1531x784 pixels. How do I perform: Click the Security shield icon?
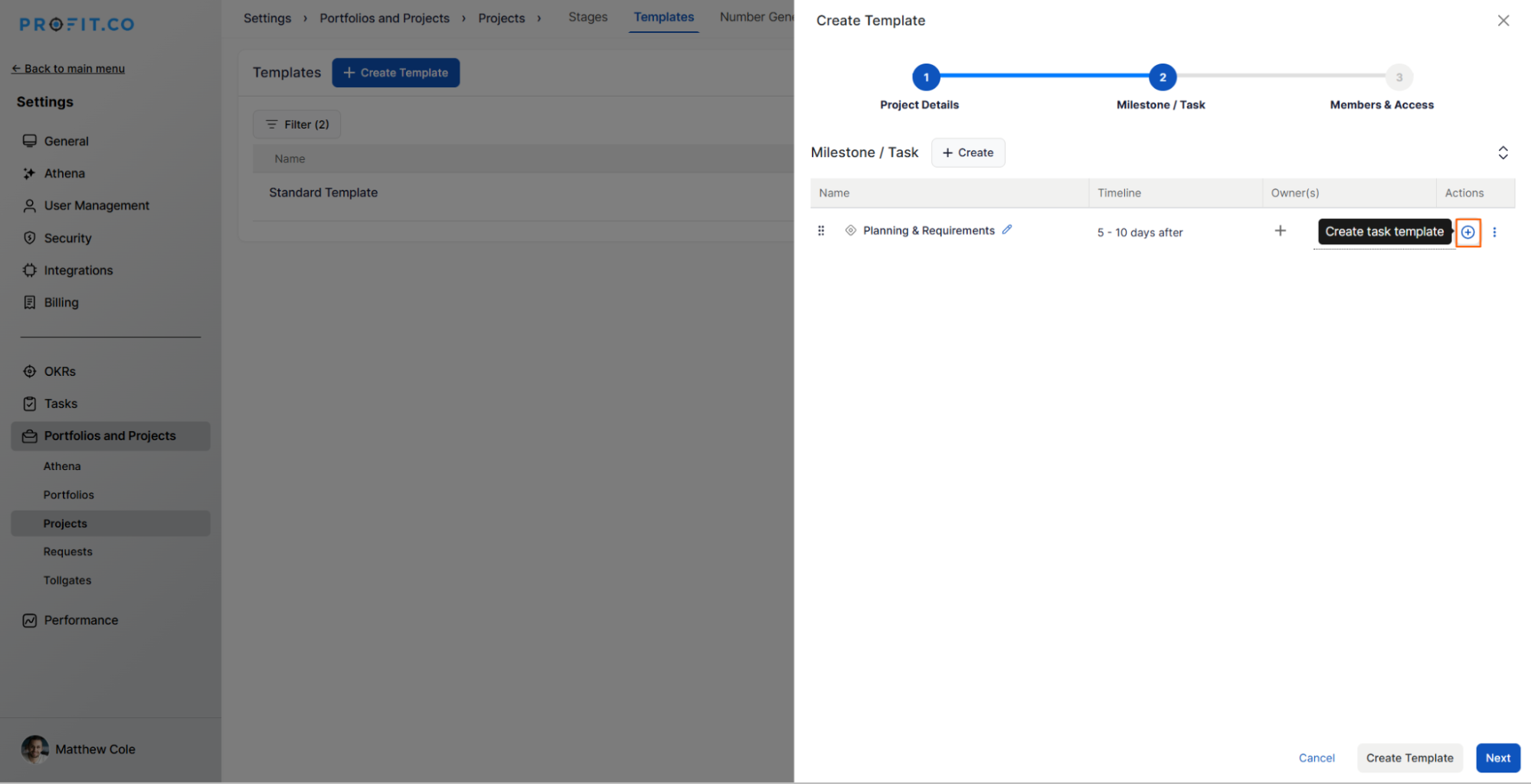[x=30, y=238]
